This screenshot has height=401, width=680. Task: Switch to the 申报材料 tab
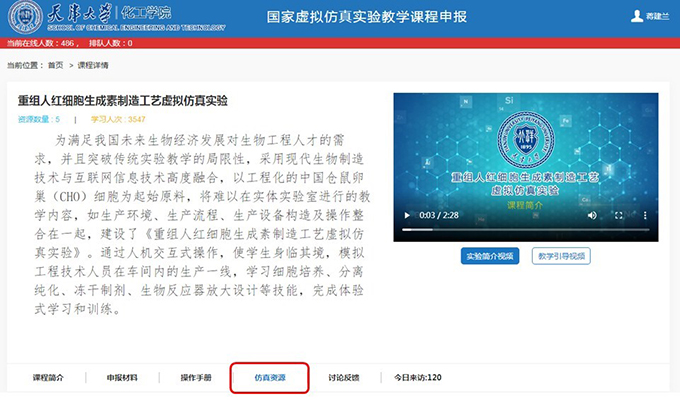[x=123, y=378]
